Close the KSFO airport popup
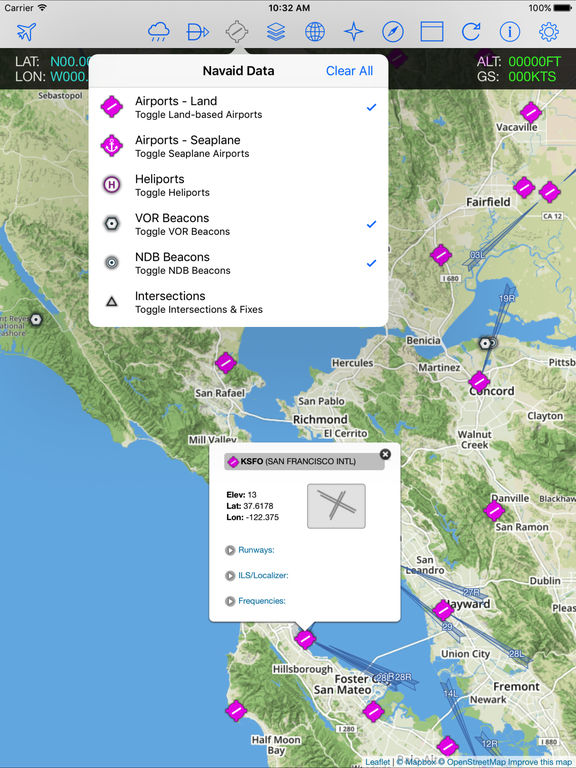 (x=385, y=454)
